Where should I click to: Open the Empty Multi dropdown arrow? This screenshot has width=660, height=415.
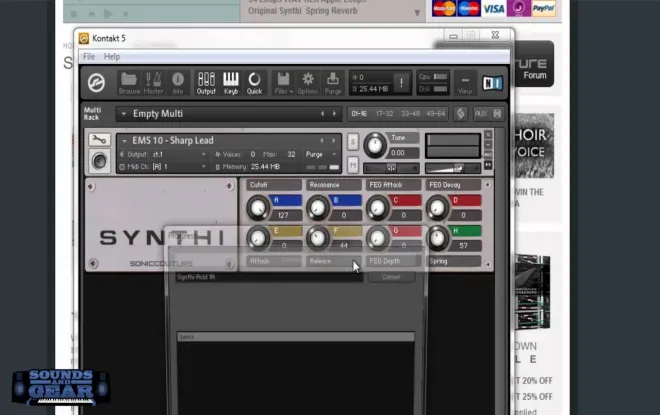tap(124, 114)
